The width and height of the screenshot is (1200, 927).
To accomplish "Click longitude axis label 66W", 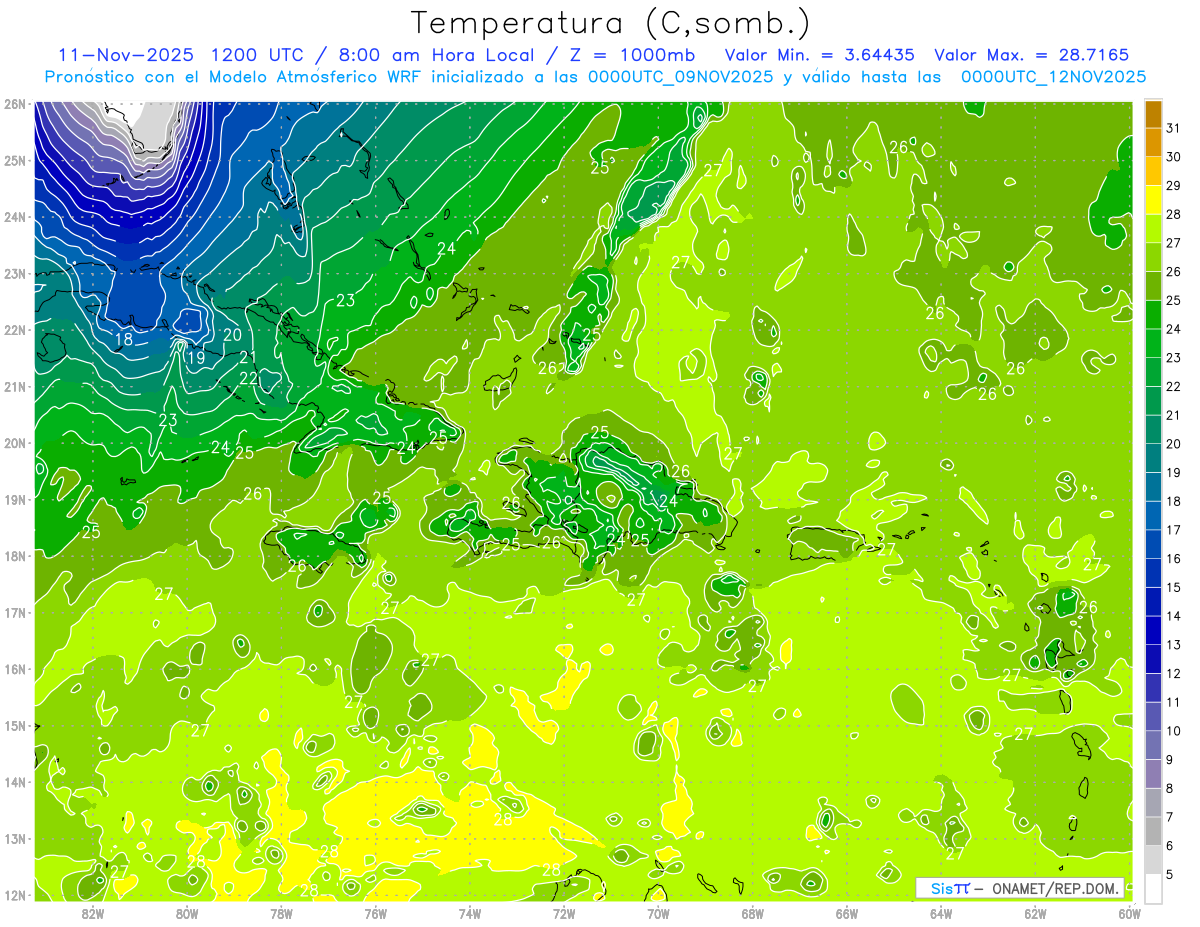I will 847,913.
